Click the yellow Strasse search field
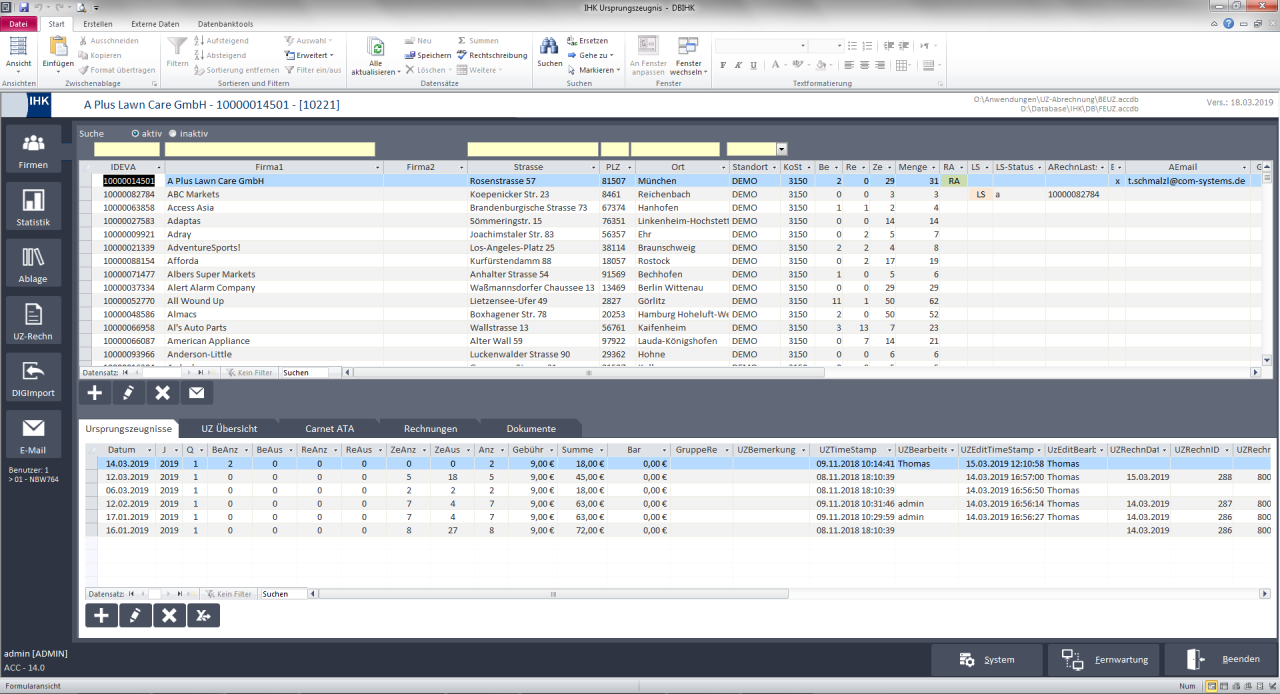The height and width of the screenshot is (694, 1280). click(532, 149)
